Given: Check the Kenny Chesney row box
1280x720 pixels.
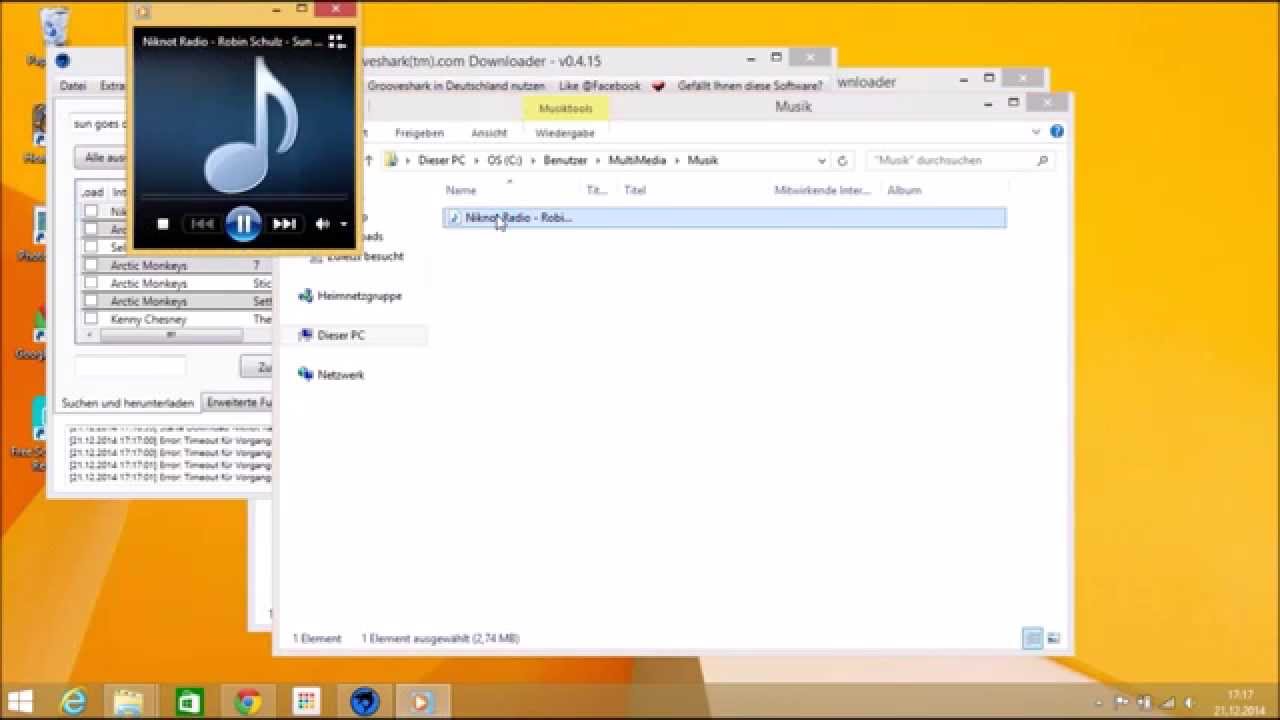Looking at the screenshot, I should coord(91,319).
